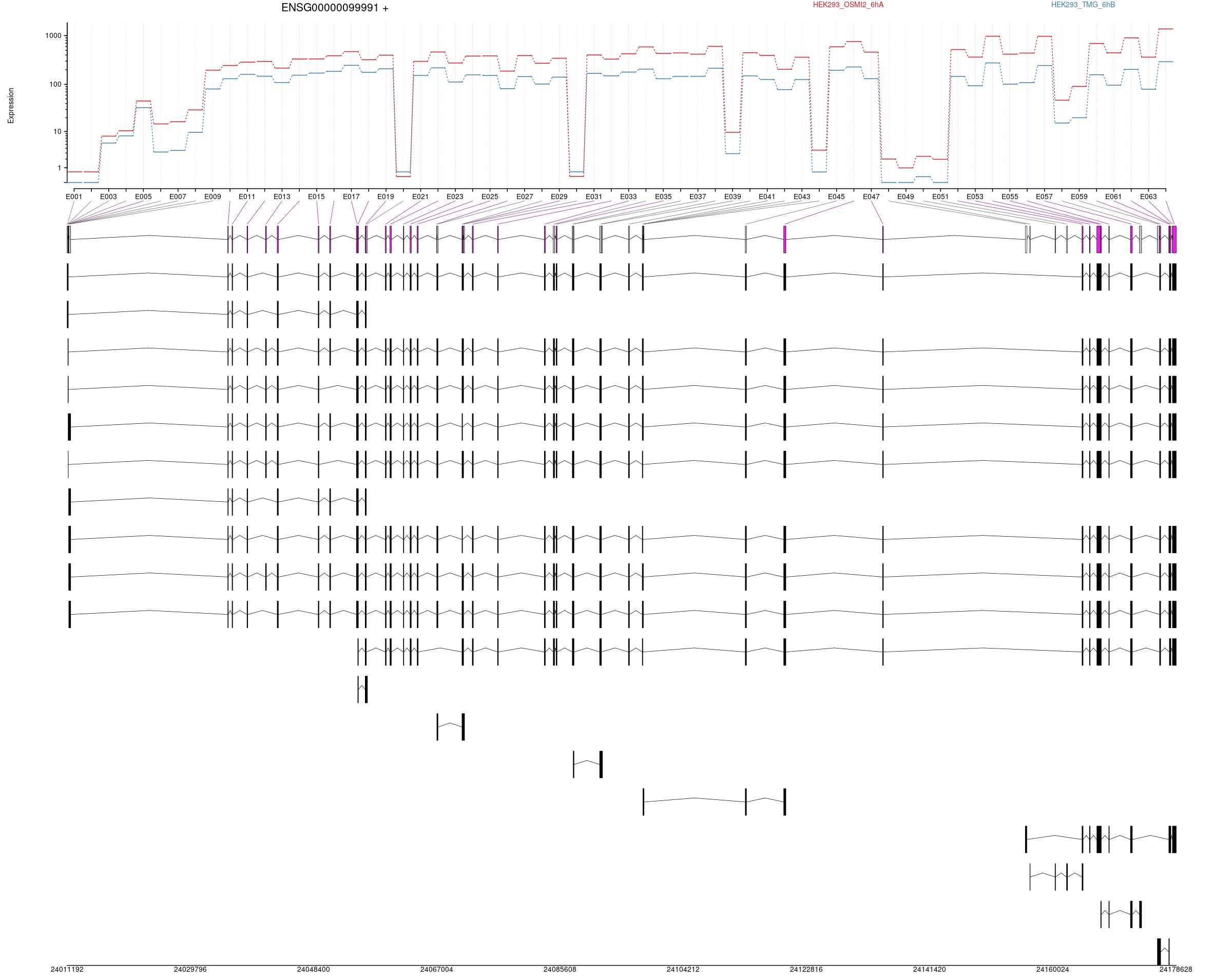1232x980 pixels.
Task: Select exon label E031
Action: point(594,197)
